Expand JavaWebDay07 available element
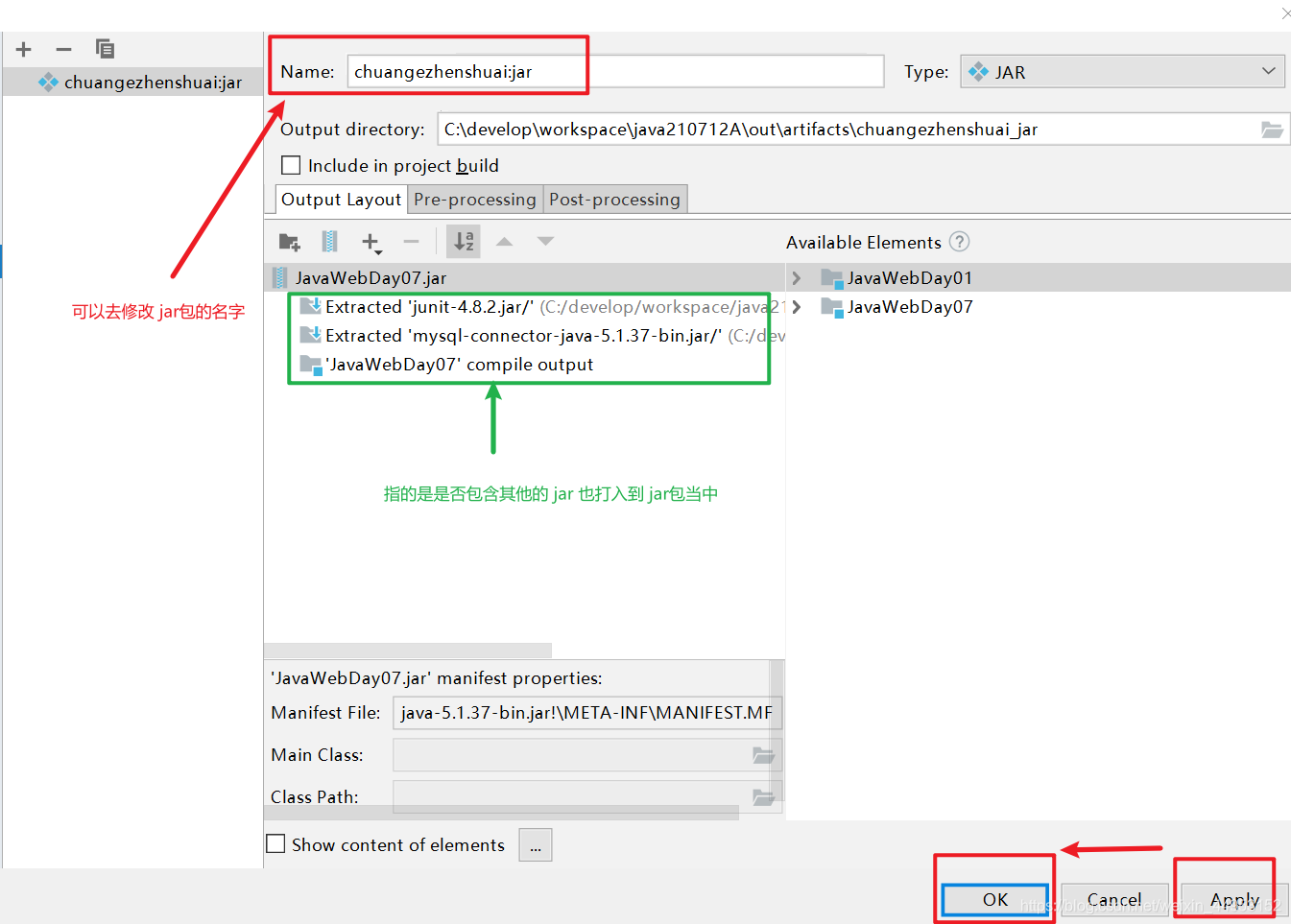The height and width of the screenshot is (924, 1291). 796,307
